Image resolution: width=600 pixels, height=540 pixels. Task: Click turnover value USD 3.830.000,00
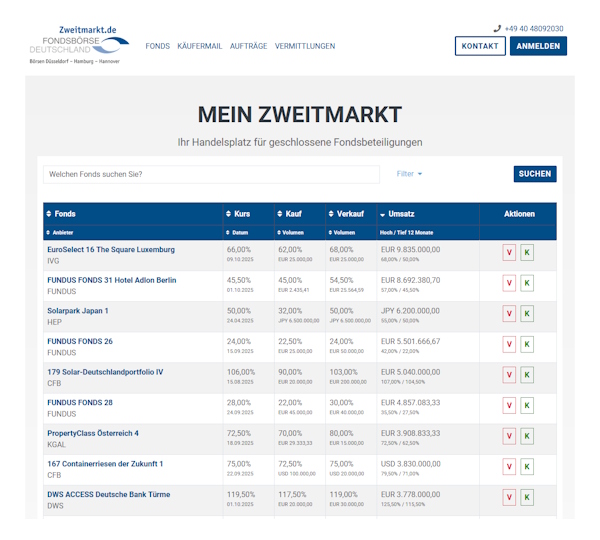411,464
